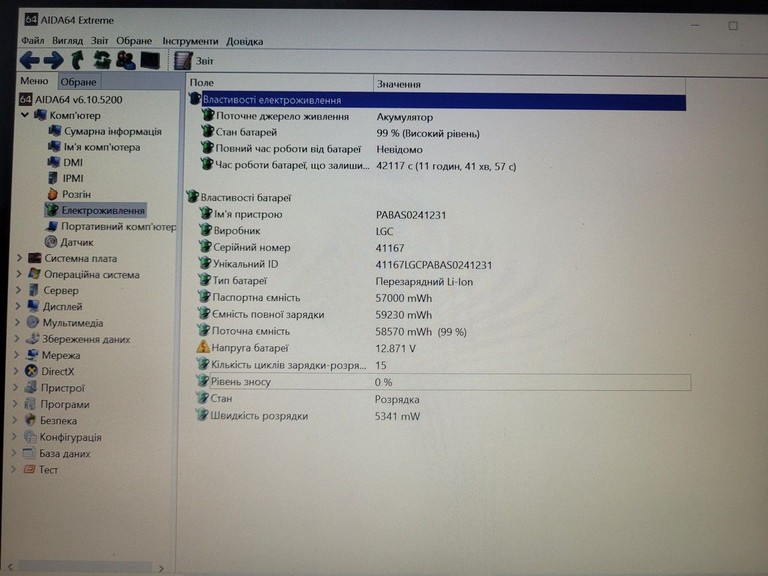Collapse the Комп'ютер tree node
This screenshot has height=576, width=768.
[24, 115]
